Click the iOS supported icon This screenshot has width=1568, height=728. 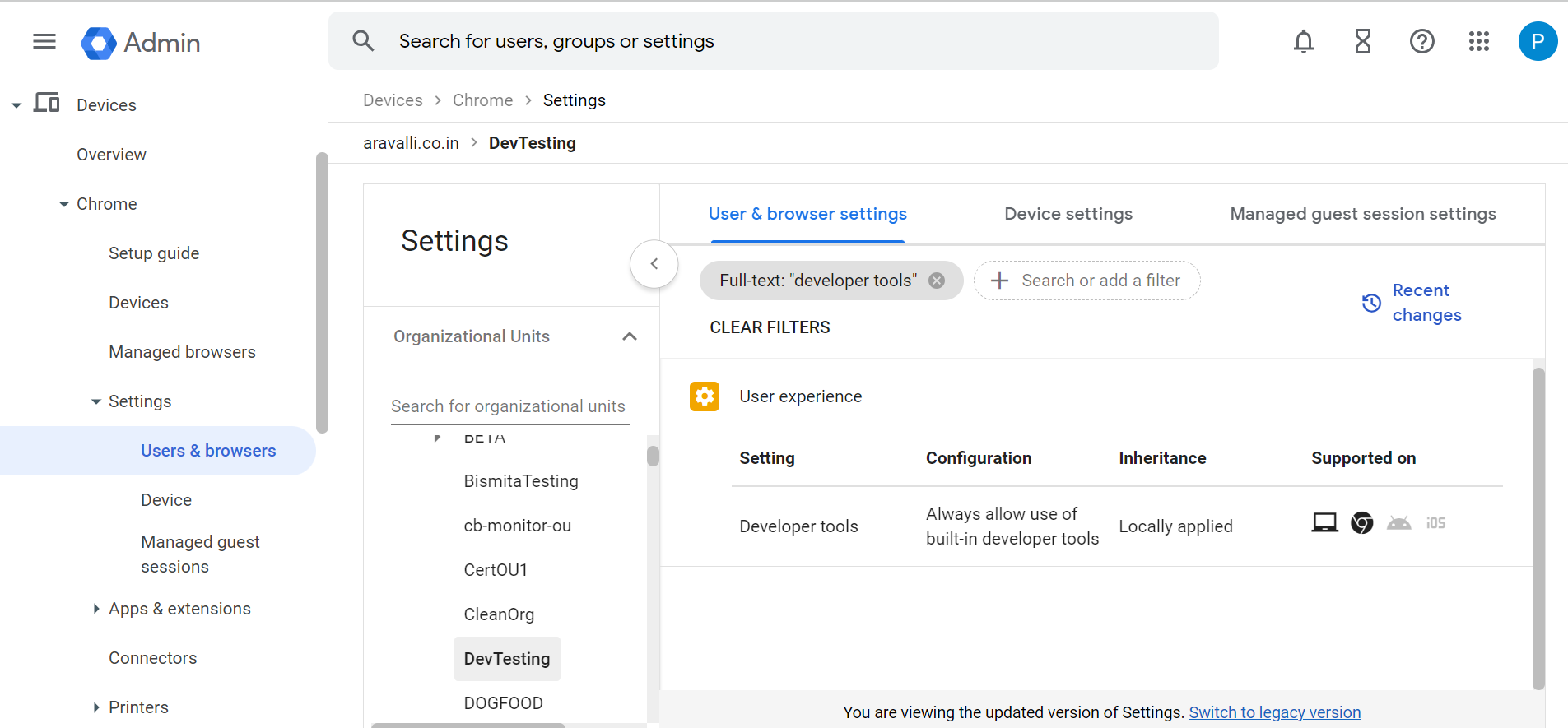(x=1436, y=523)
